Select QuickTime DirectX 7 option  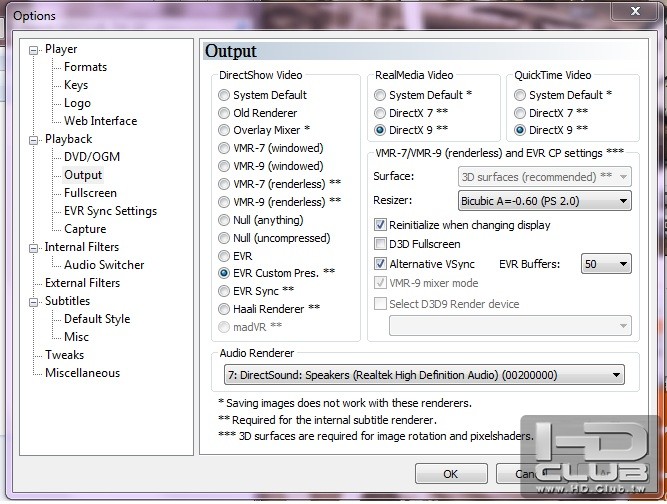[520, 113]
